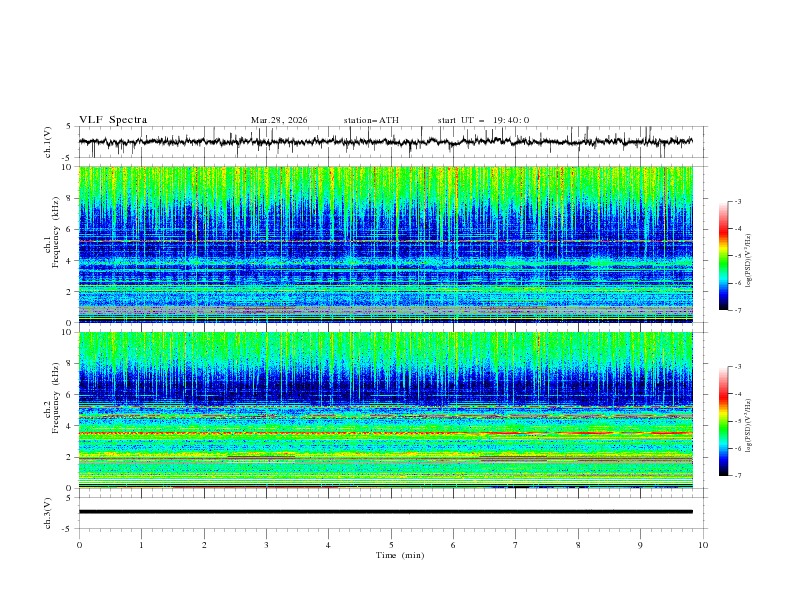Click the '5' tick on ch.3(V) axis

click(69, 498)
